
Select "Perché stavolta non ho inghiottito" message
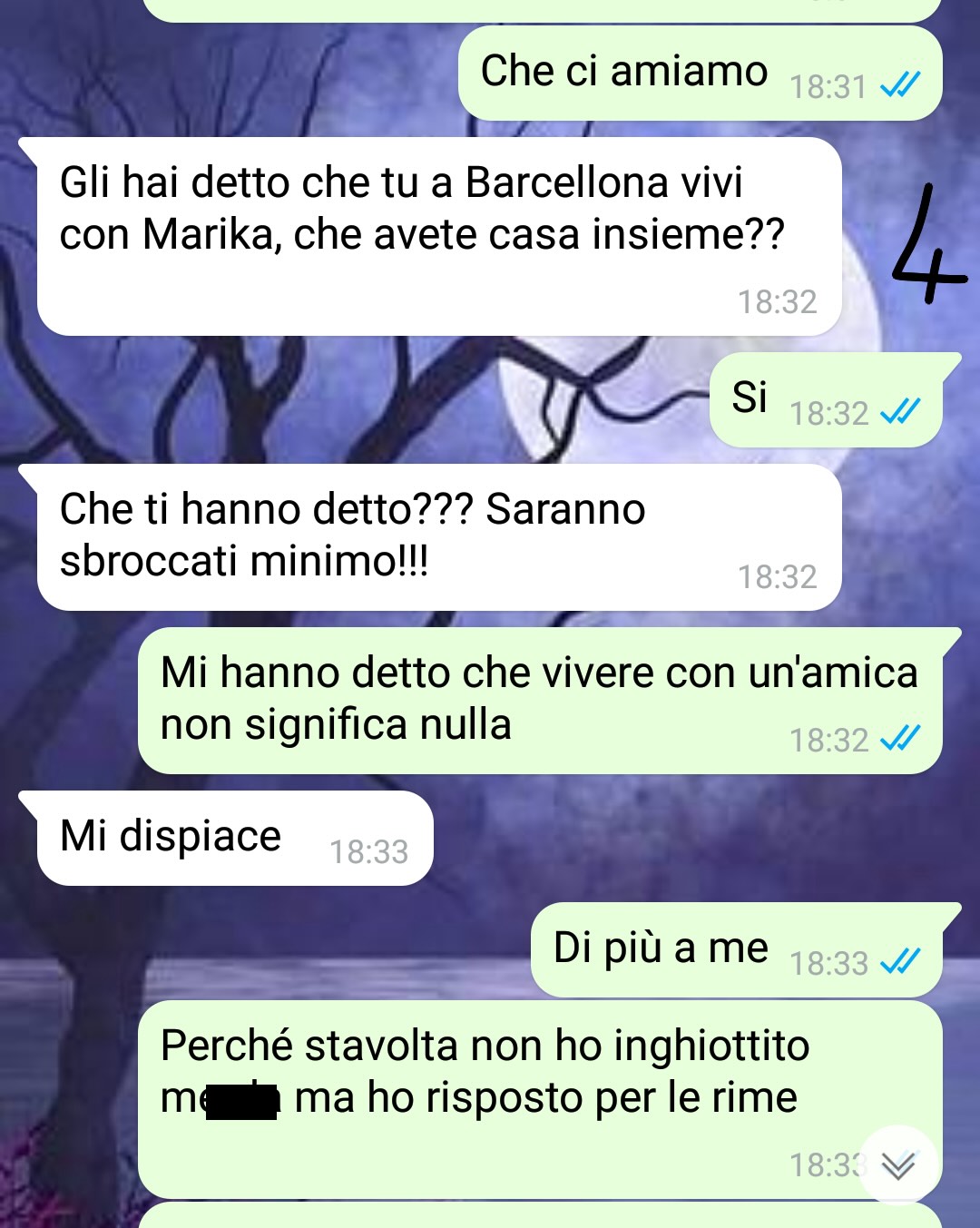point(540,1099)
